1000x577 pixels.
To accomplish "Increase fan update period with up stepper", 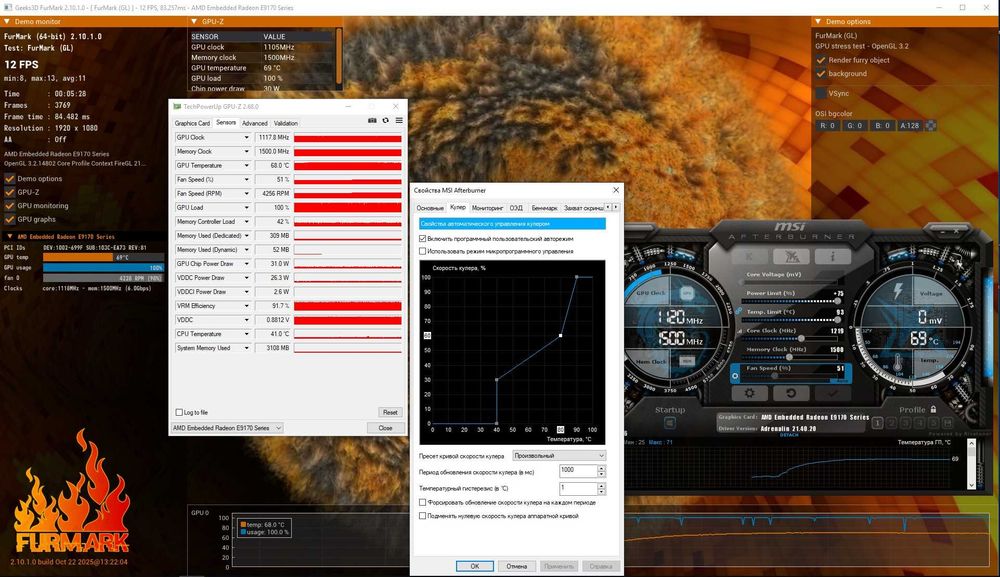I will 601,468.
